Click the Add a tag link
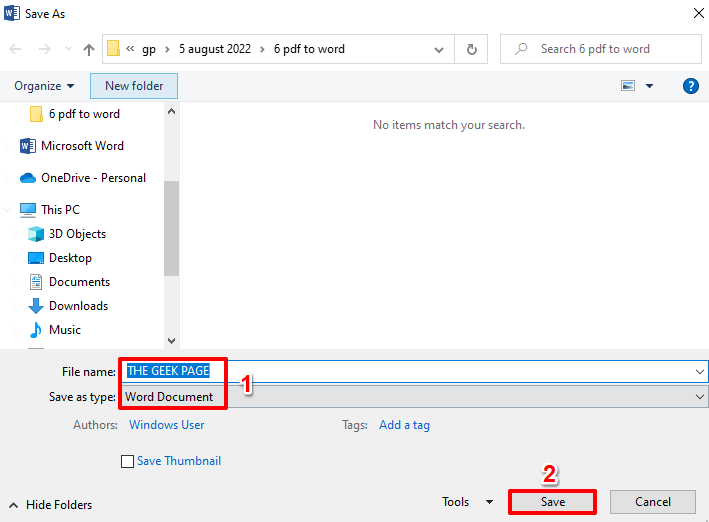709x522 pixels. 404,425
